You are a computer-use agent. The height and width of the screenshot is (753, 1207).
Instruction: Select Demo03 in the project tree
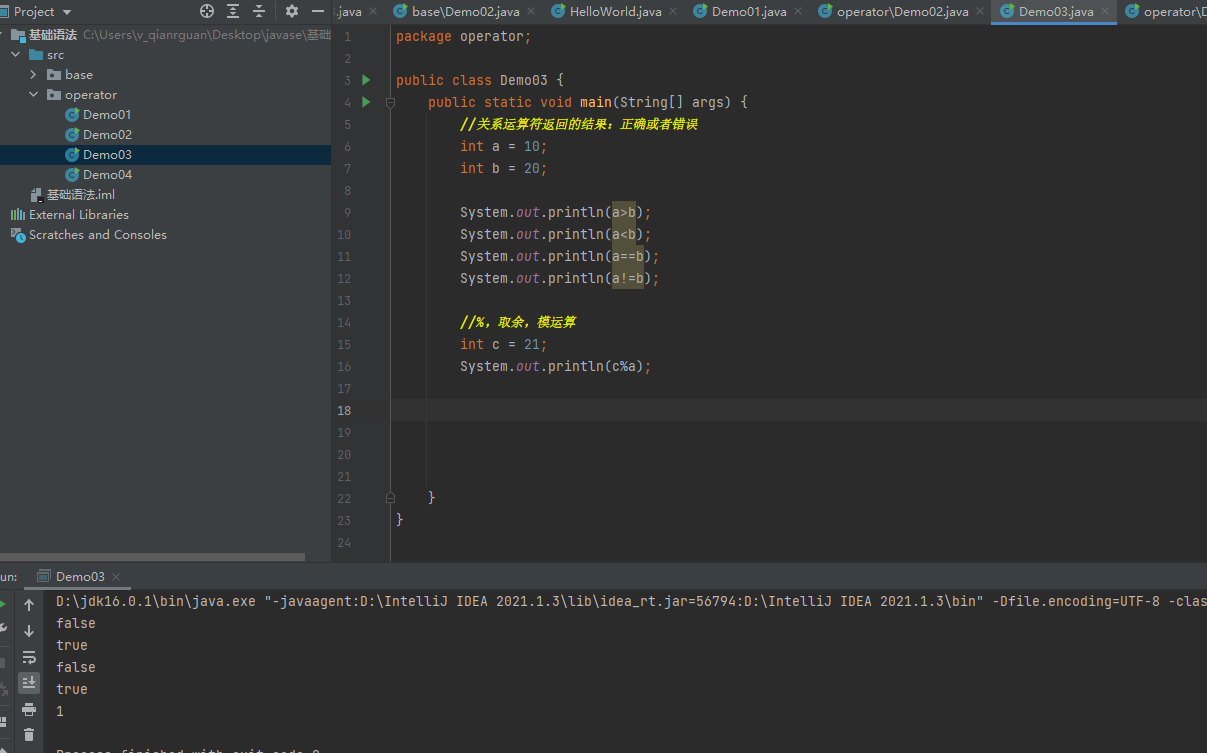[107, 155]
